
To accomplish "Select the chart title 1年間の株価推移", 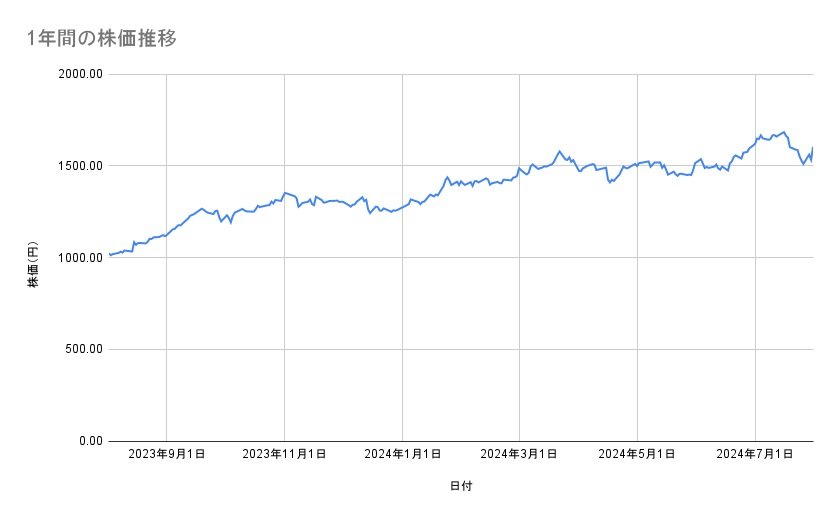I will coord(103,39).
